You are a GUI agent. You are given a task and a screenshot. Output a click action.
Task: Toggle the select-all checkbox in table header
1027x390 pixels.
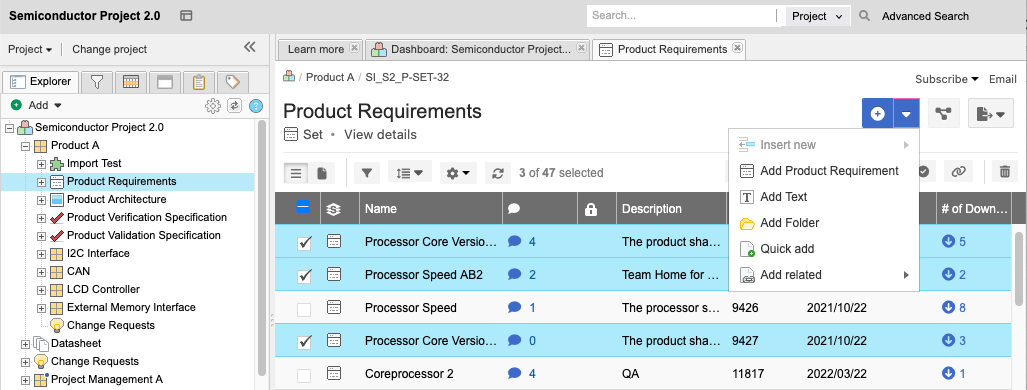(303, 207)
